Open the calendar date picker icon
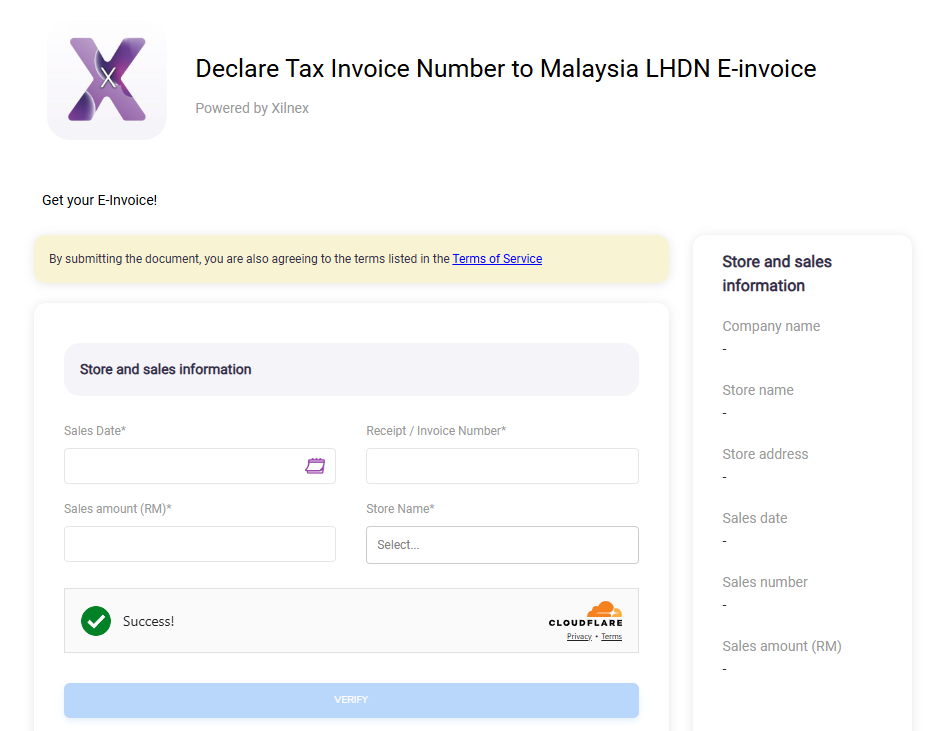 coord(315,466)
